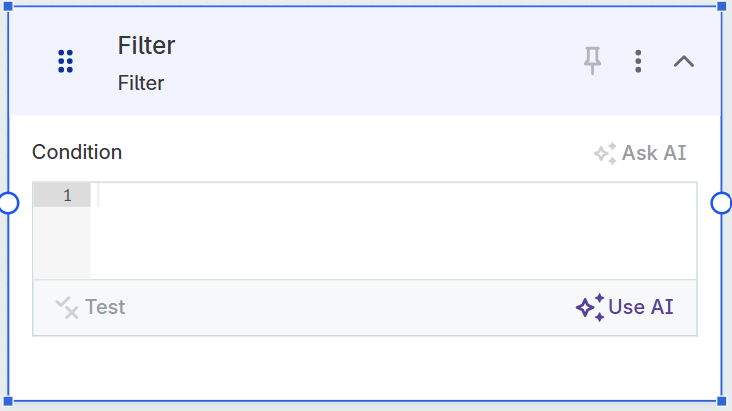Click the right connector port circle
Screen dimensions: 732x411
pos(721,203)
